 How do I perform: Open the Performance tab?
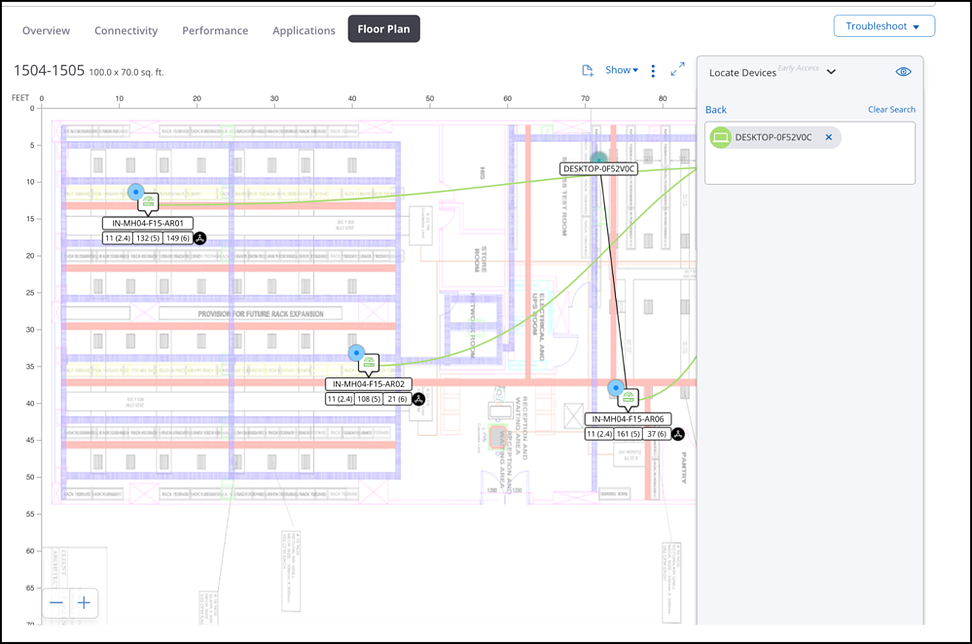pyautogui.click(x=214, y=30)
